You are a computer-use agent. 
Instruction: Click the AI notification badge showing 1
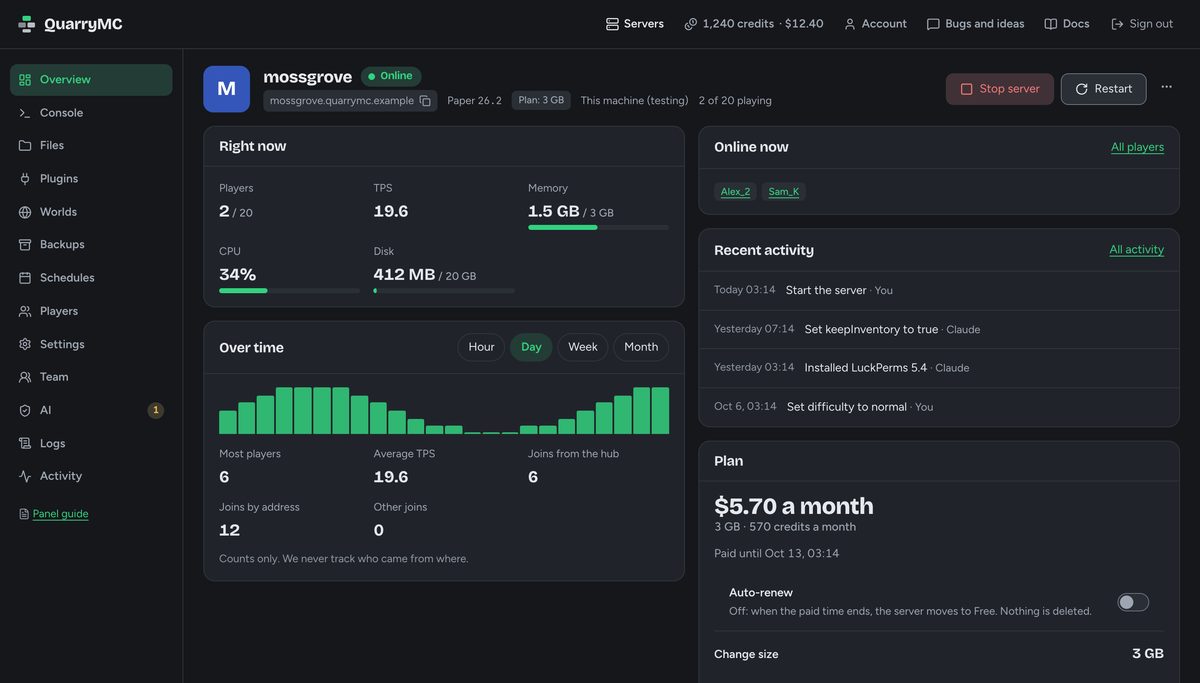click(156, 410)
